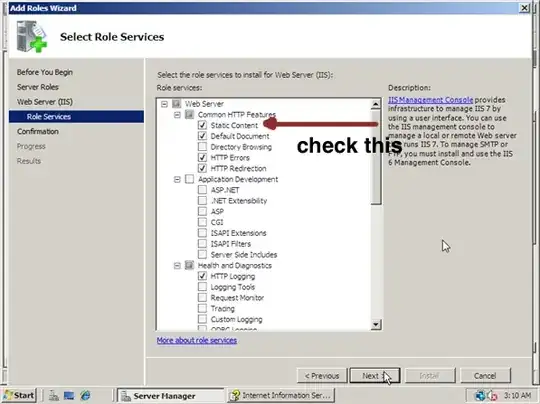
Task: Uncheck the HTTP Redirection checkbox
Action: [202, 168]
